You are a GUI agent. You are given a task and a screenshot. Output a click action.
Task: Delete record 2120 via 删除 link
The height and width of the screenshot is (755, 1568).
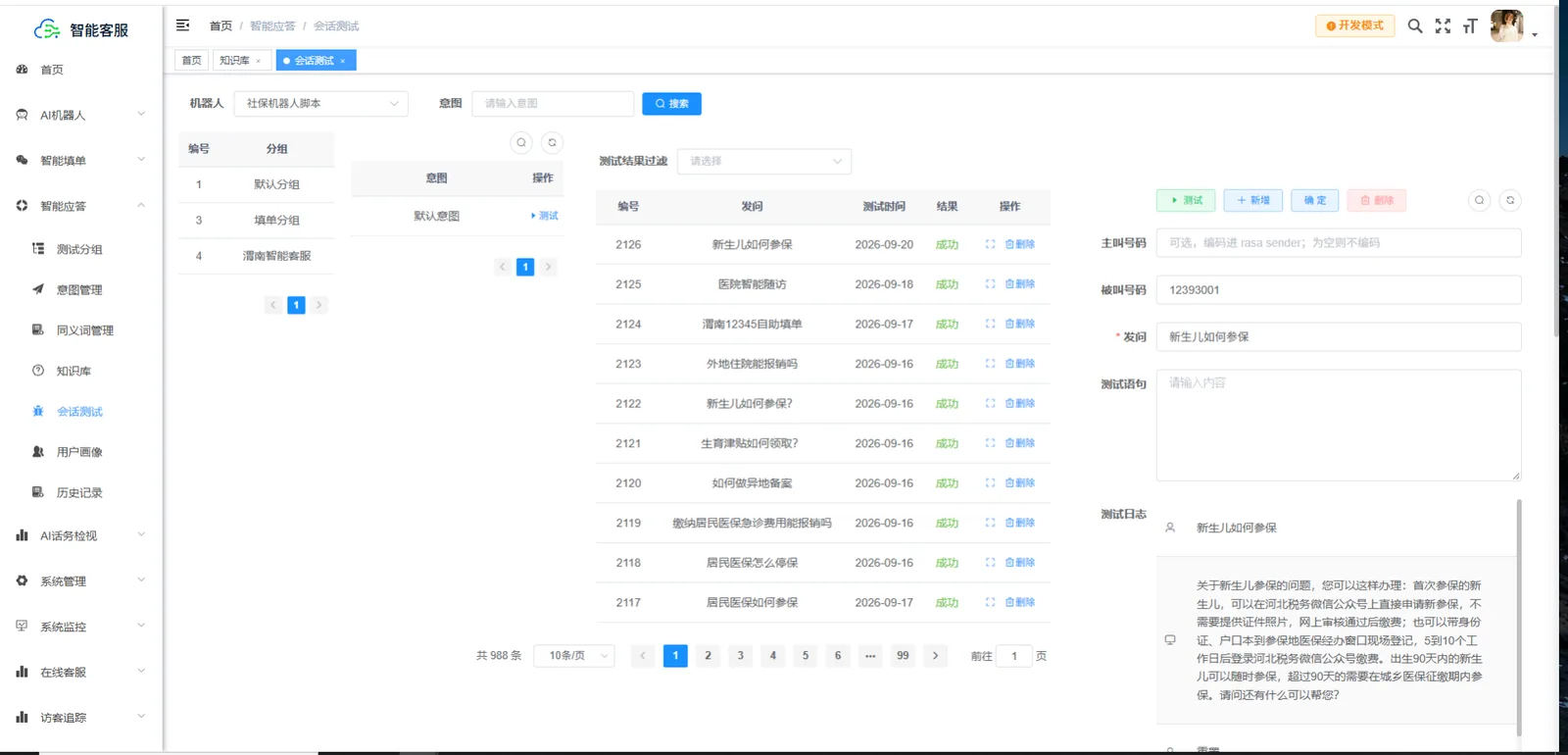(x=1020, y=483)
